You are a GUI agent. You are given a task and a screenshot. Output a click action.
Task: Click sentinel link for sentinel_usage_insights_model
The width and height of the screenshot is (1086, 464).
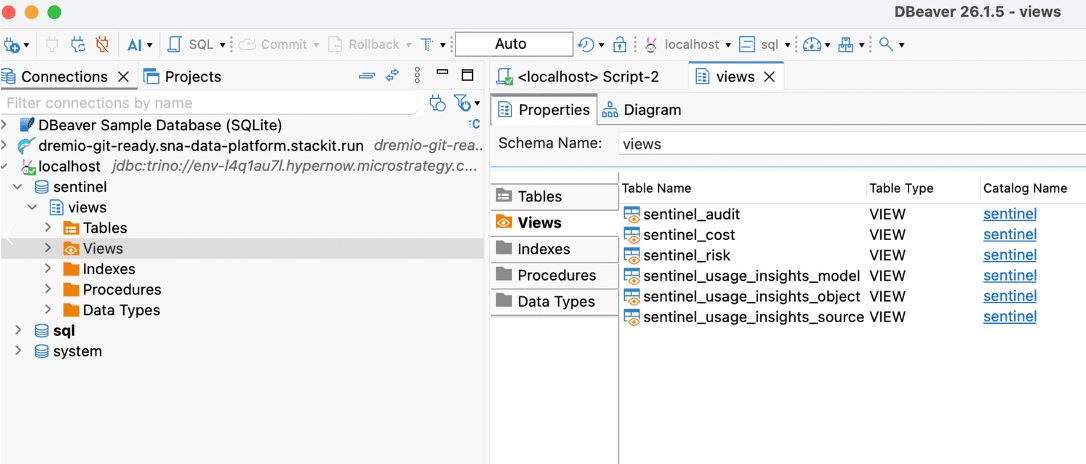point(1010,276)
